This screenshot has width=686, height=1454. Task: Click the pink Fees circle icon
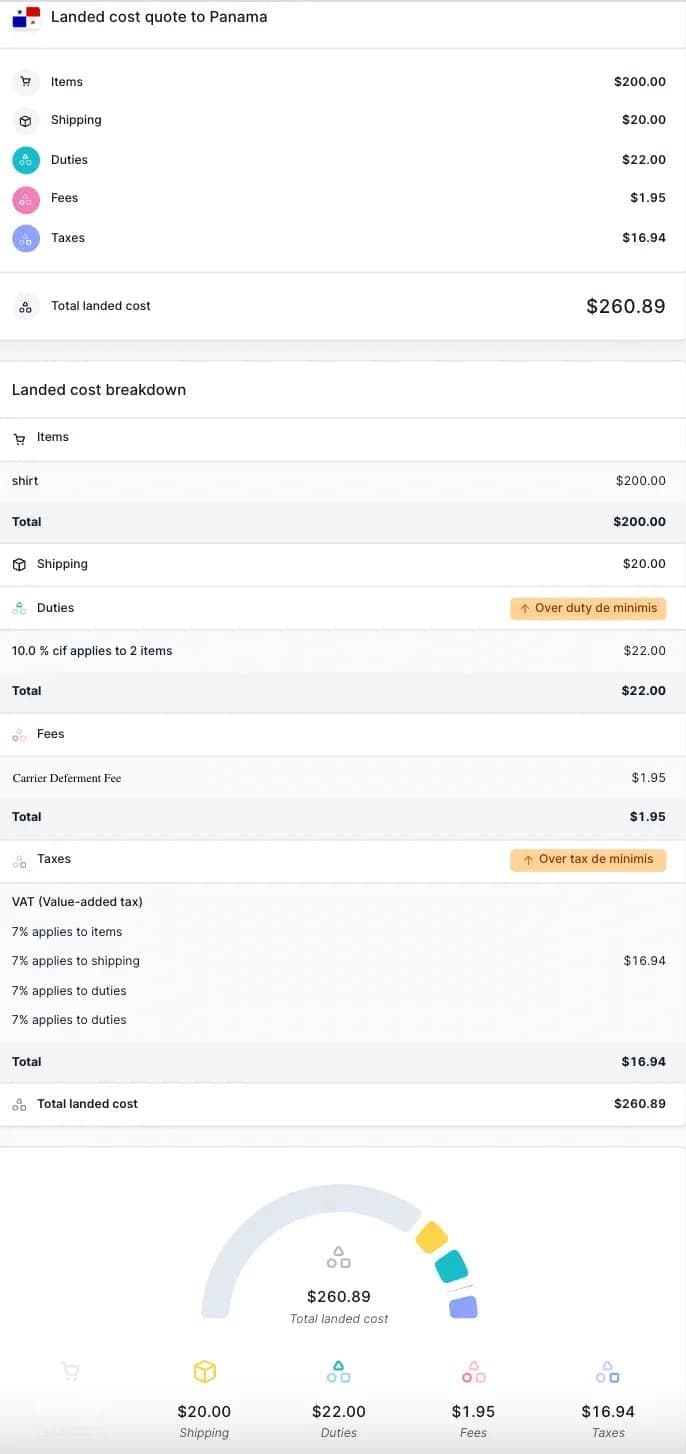click(26, 198)
